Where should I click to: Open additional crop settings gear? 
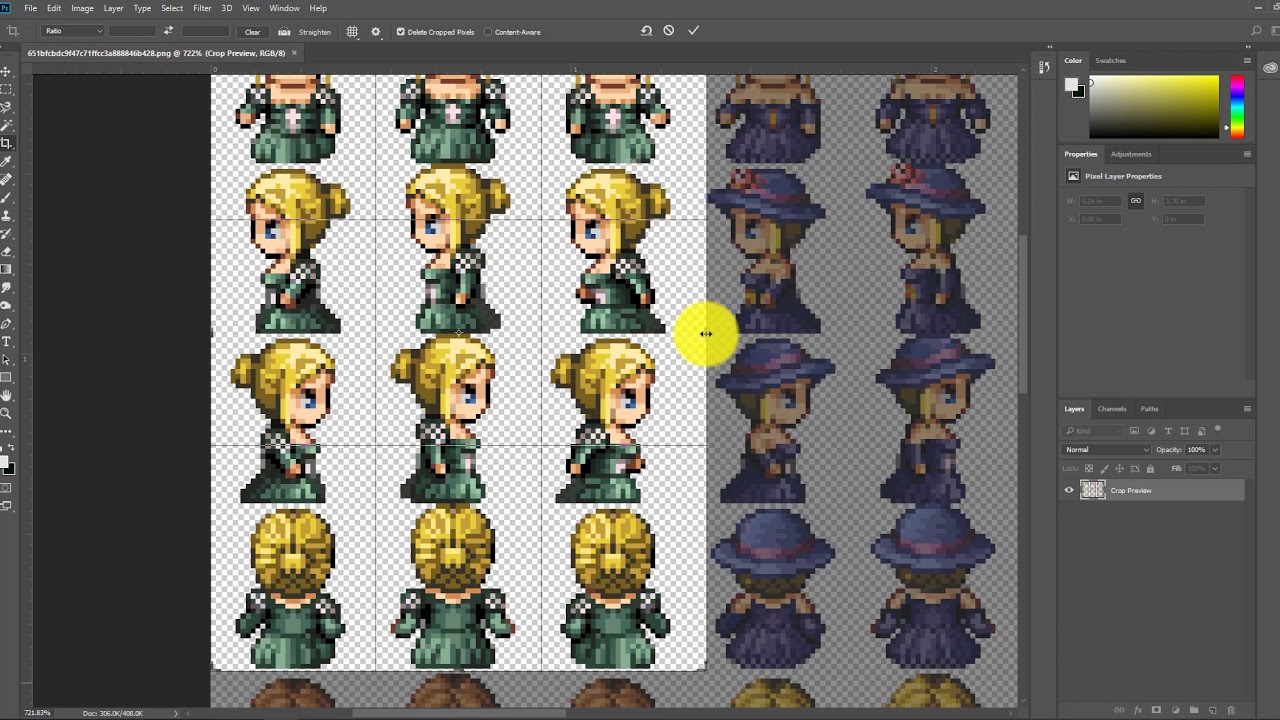pos(376,32)
